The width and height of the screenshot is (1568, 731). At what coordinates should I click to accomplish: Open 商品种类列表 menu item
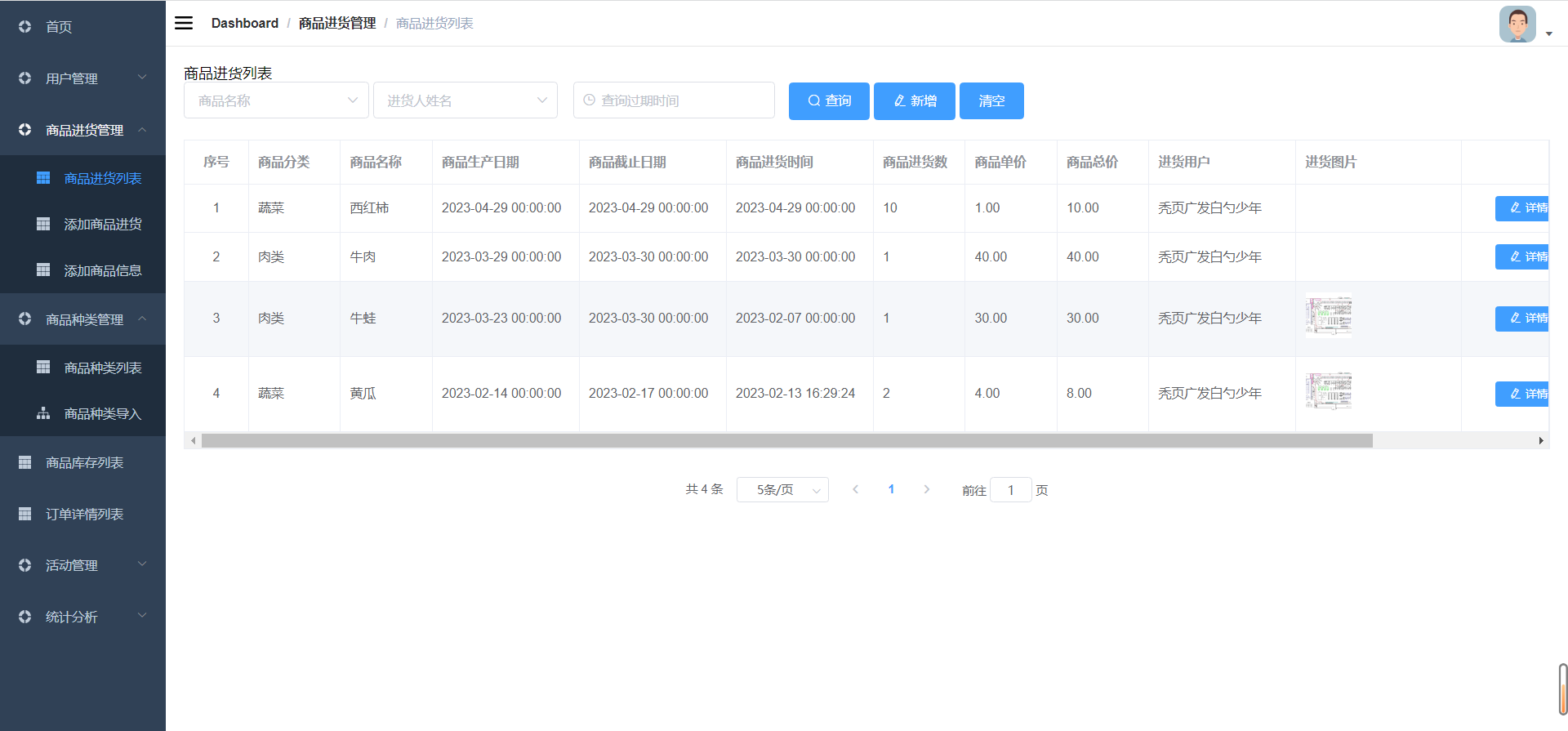(82, 367)
